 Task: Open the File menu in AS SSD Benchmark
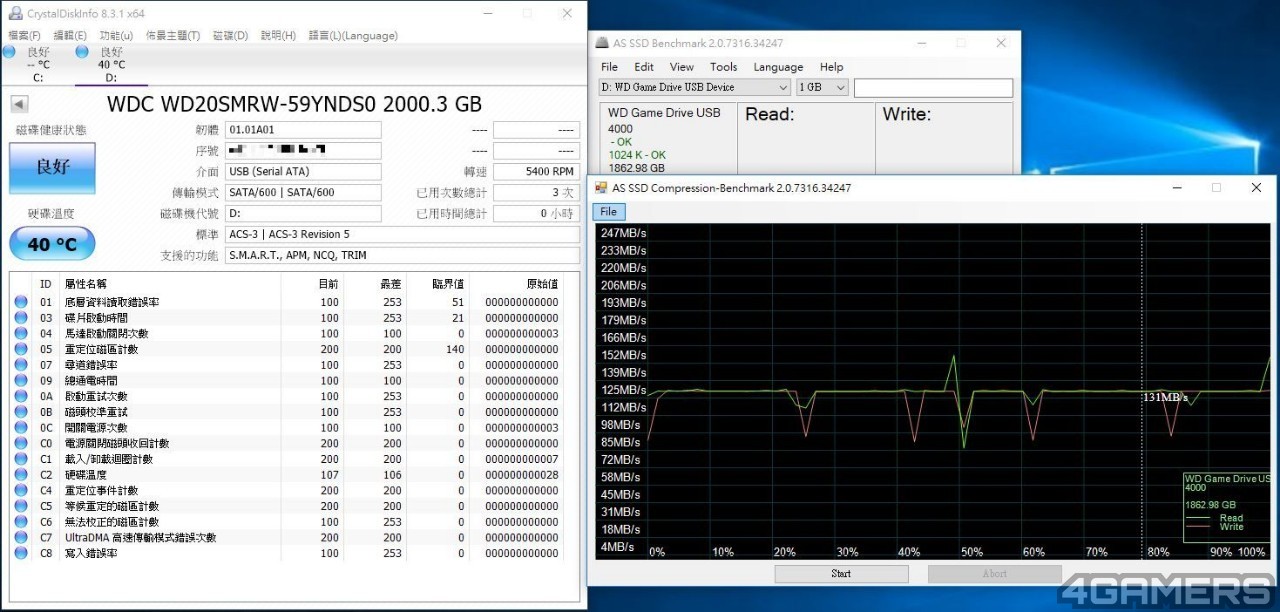coord(609,67)
